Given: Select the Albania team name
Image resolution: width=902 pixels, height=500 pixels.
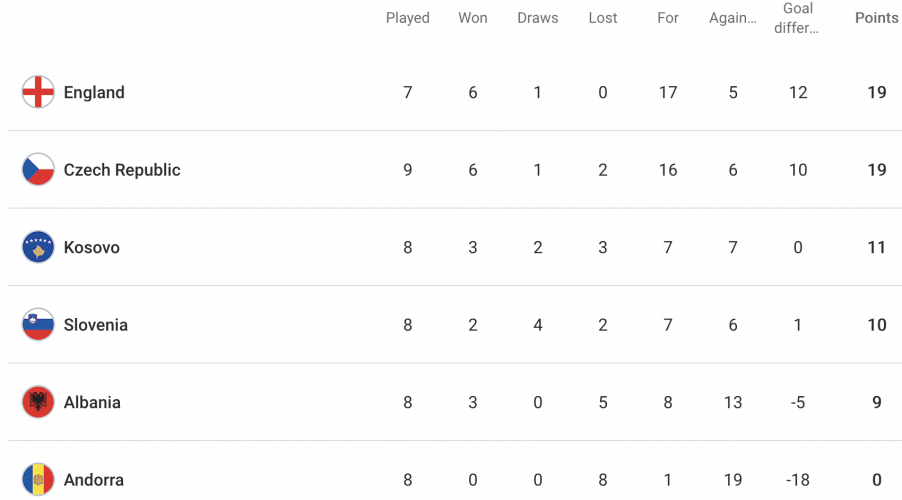Looking at the screenshot, I should [x=92, y=403].
